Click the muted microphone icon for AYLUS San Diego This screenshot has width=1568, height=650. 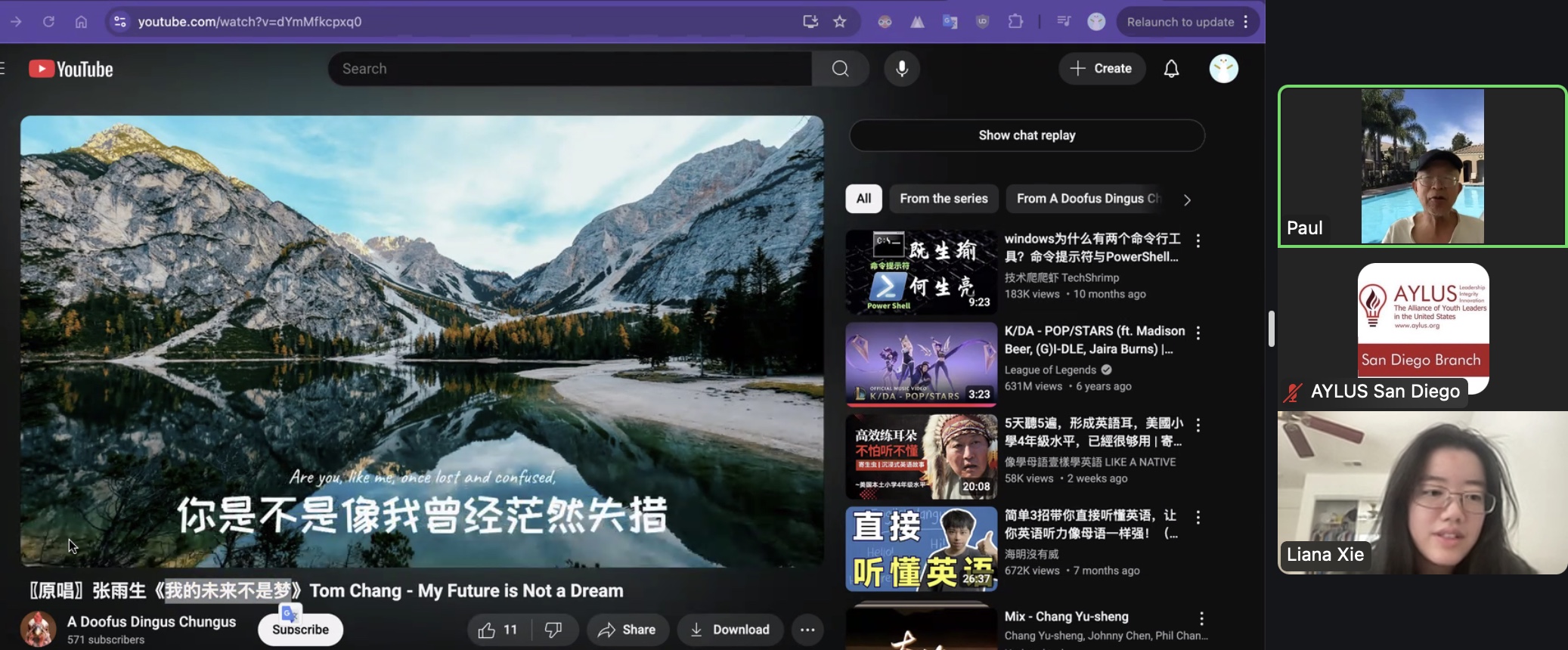tap(1293, 392)
